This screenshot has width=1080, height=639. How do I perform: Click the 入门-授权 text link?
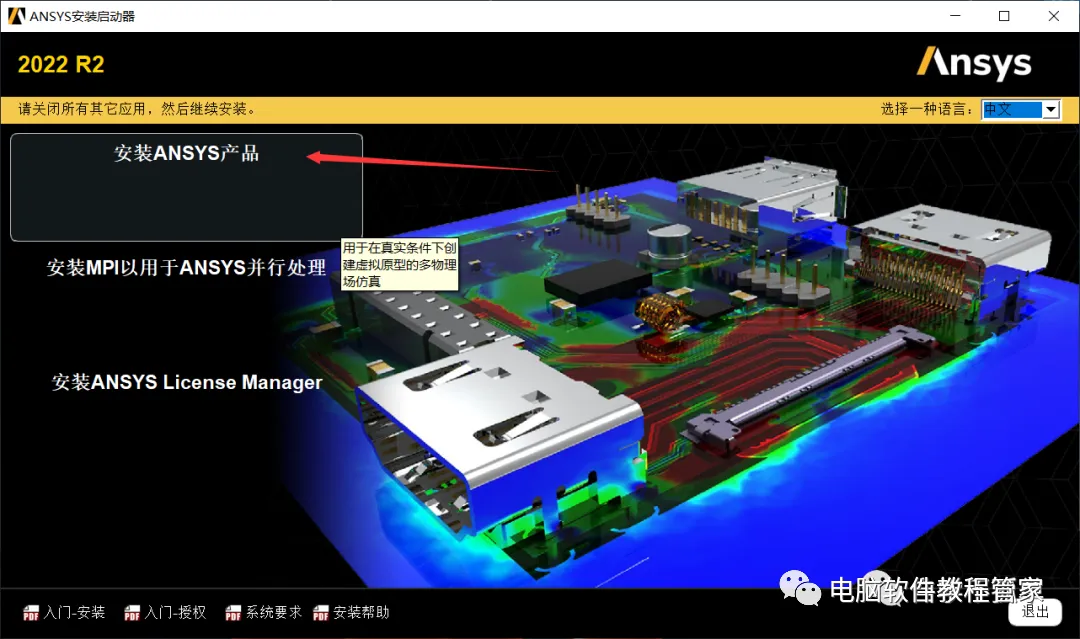176,612
